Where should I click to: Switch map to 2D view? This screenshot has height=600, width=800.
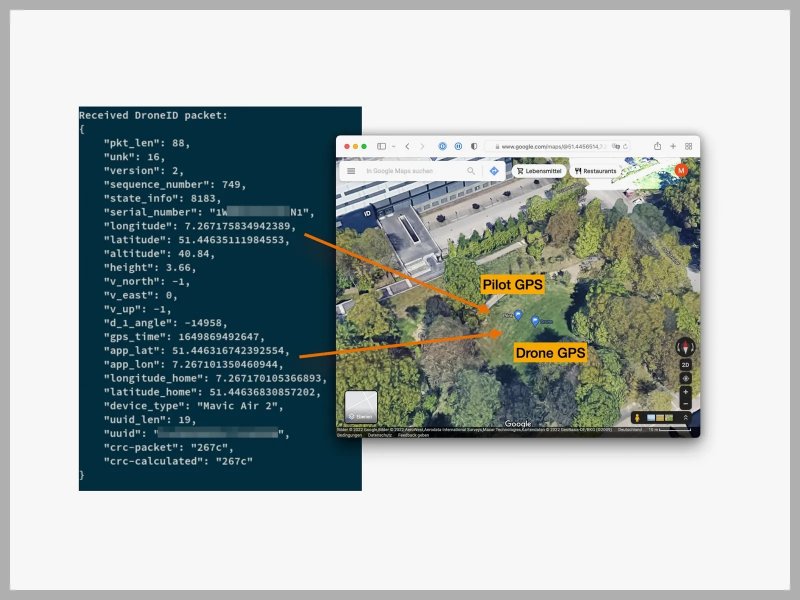(x=685, y=365)
